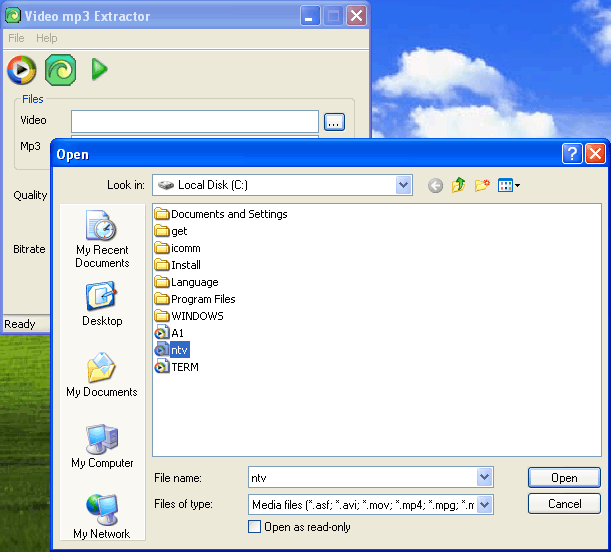Enable the Open as read-only checkbox
The height and width of the screenshot is (552, 611).
click(x=254, y=527)
